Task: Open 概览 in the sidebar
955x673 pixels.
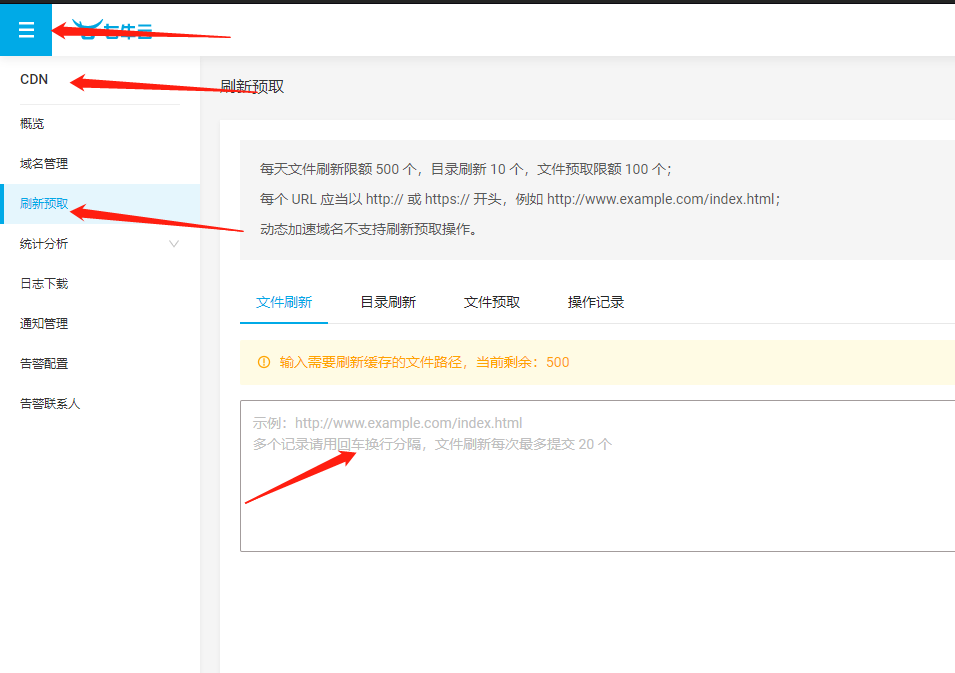Action: click(x=32, y=124)
